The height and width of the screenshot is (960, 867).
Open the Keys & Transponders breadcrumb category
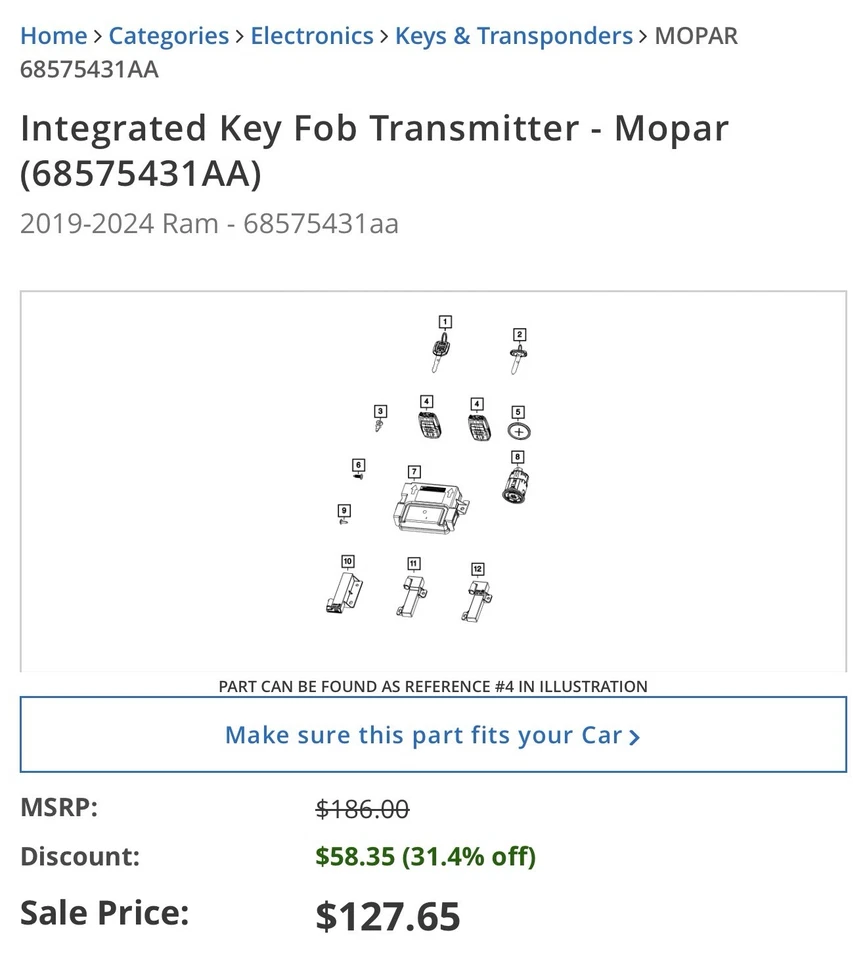coord(513,35)
